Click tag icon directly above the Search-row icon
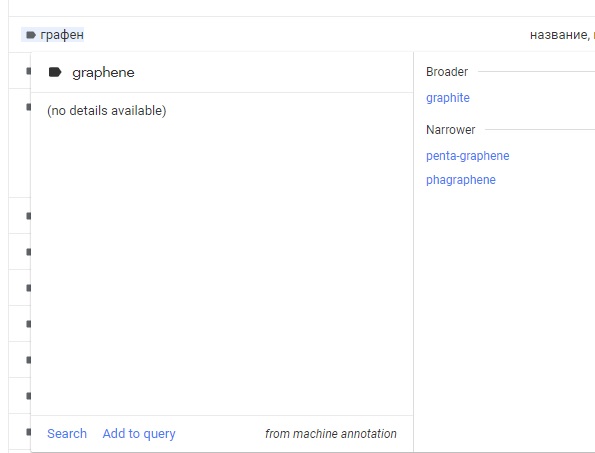The width and height of the screenshot is (595, 453). (x=28, y=396)
